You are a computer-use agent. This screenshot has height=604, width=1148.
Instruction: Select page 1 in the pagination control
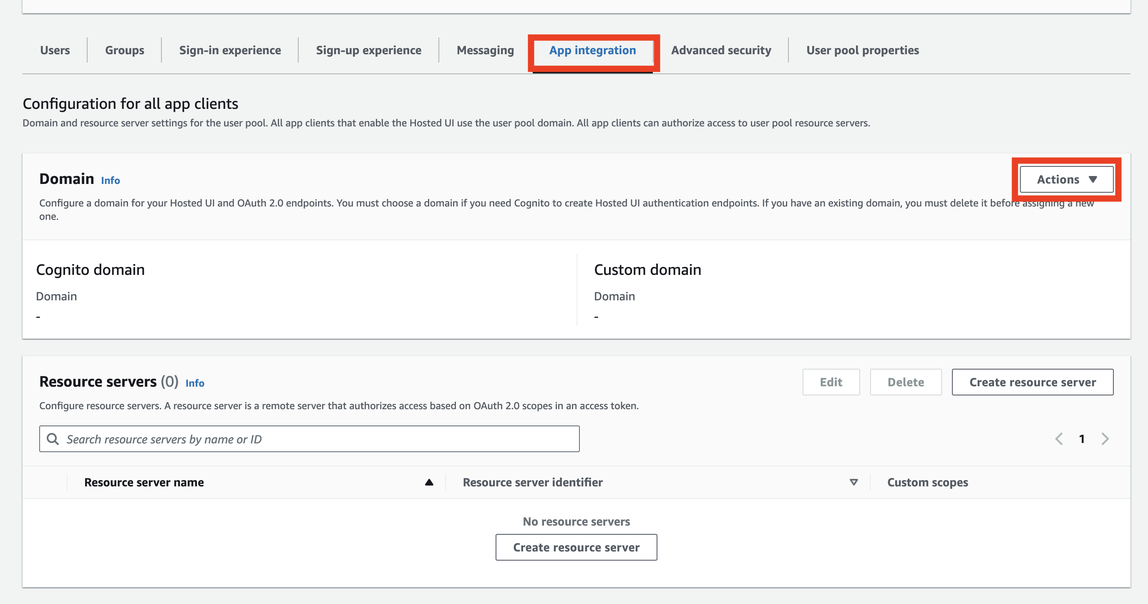tap(1081, 438)
